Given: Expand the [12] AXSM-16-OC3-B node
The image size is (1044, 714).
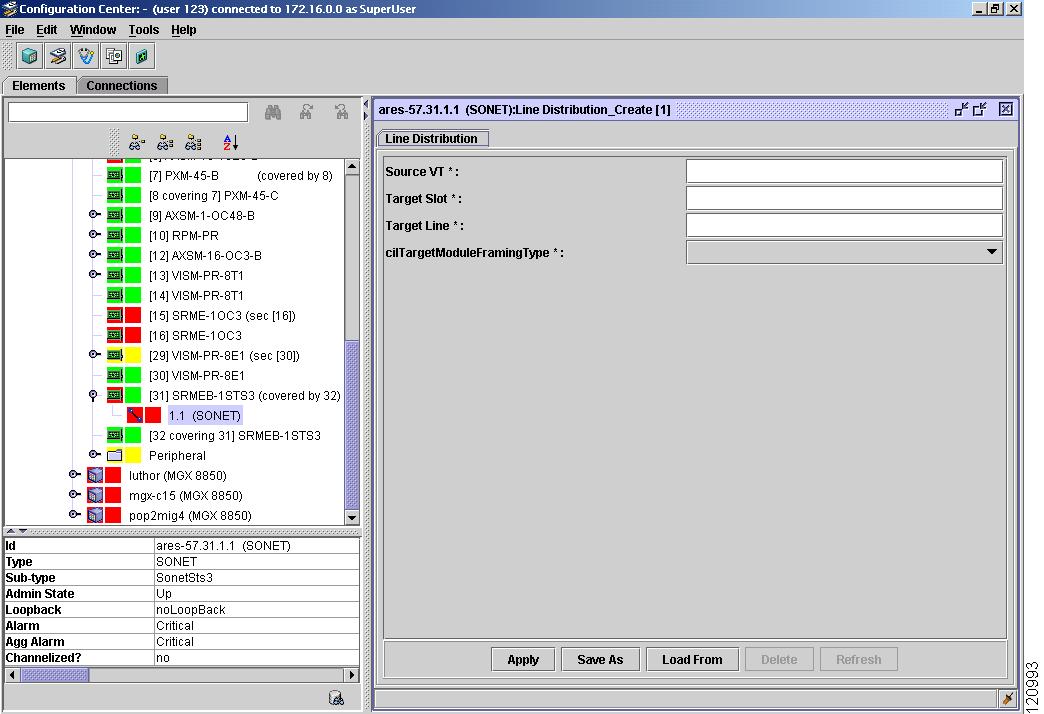Looking at the screenshot, I should [95, 254].
